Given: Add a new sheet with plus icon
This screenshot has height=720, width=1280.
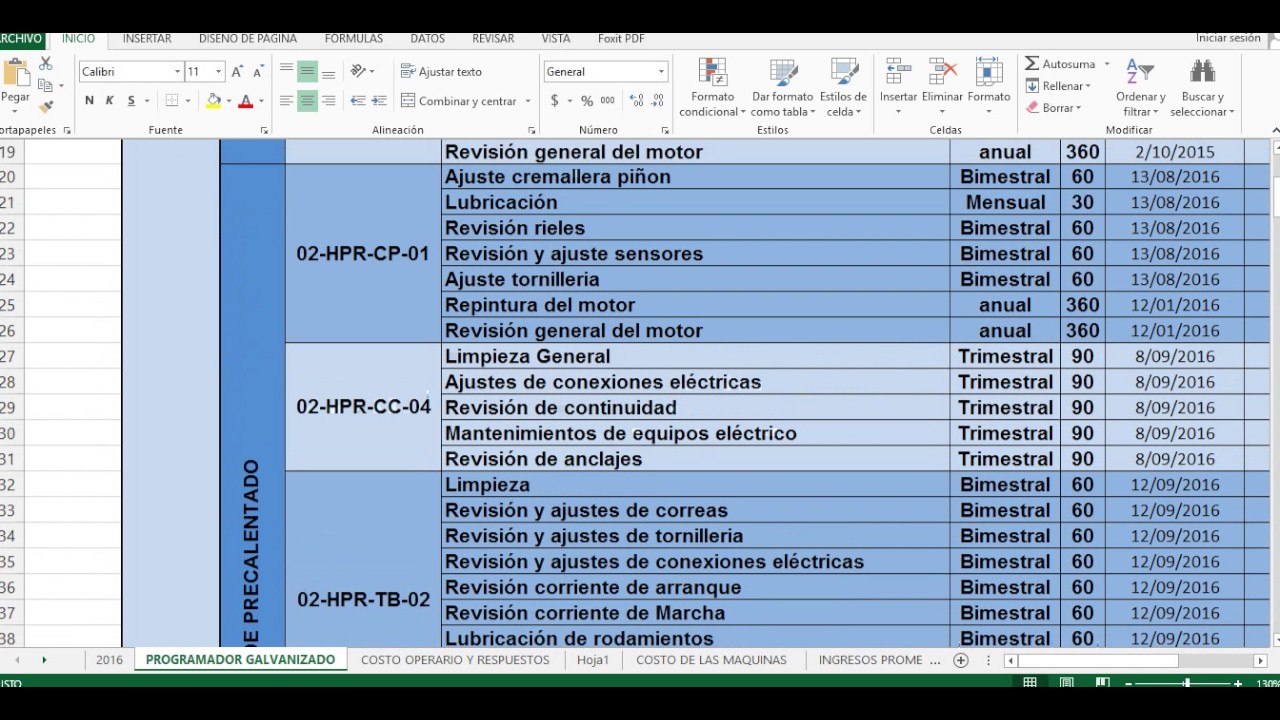Looking at the screenshot, I should 961,660.
